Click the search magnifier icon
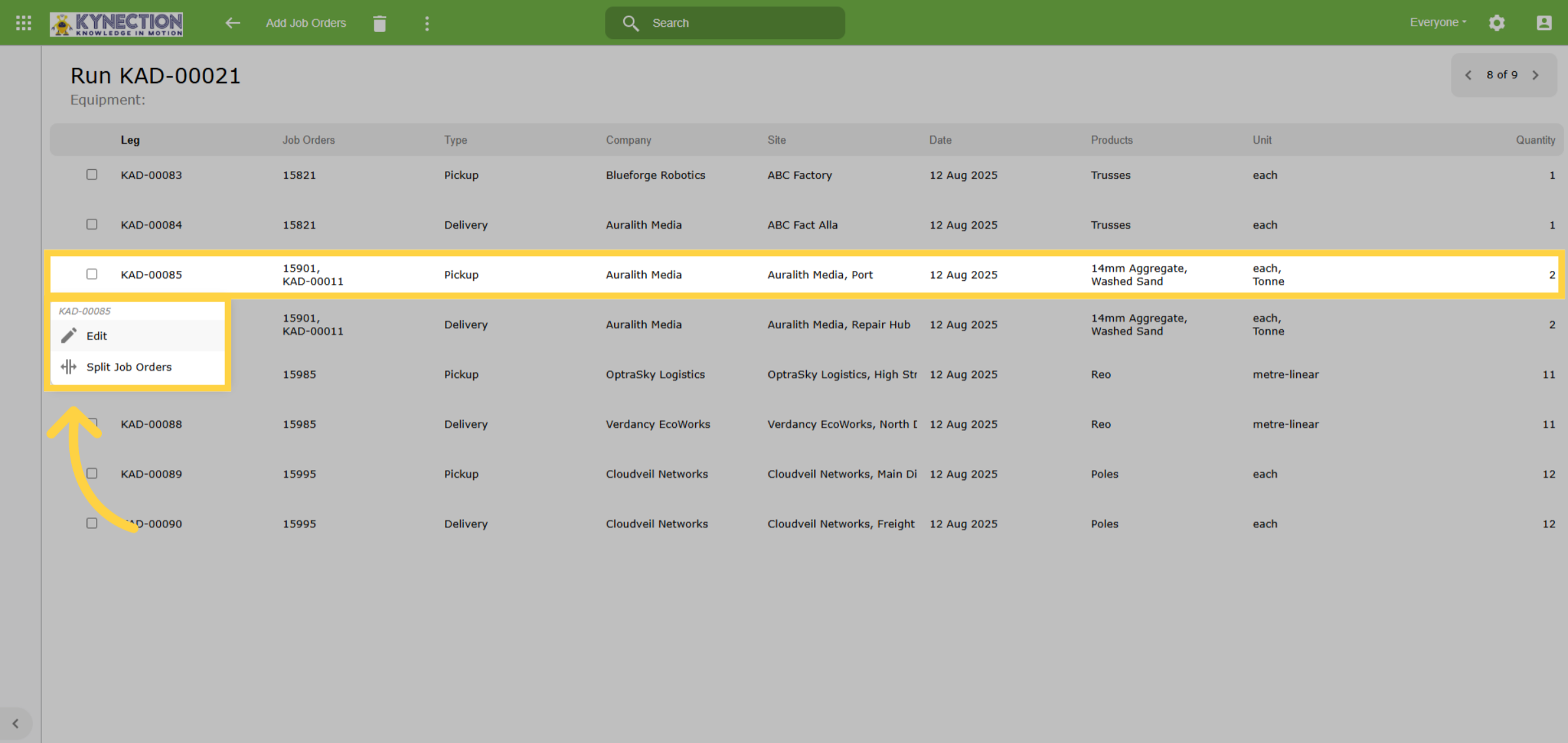This screenshot has height=743, width=1568. tap(630, 23)
